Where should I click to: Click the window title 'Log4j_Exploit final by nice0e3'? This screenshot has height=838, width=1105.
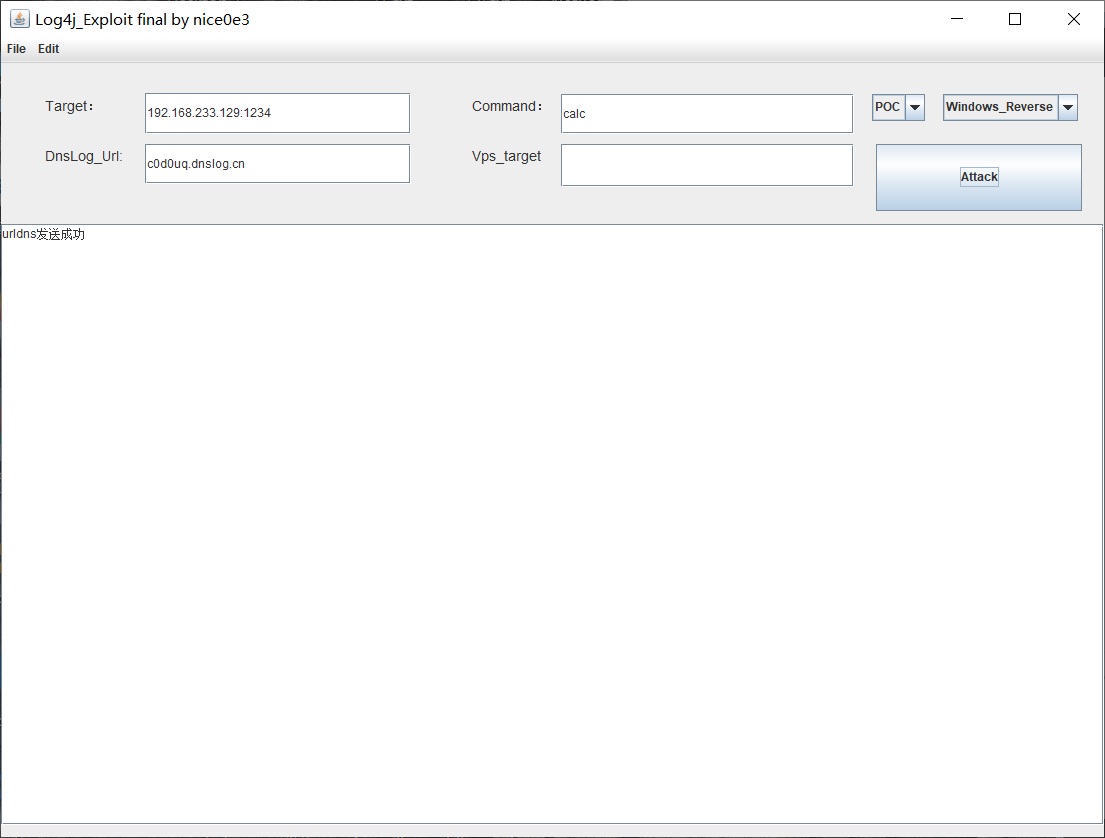[x=142, y=20]
